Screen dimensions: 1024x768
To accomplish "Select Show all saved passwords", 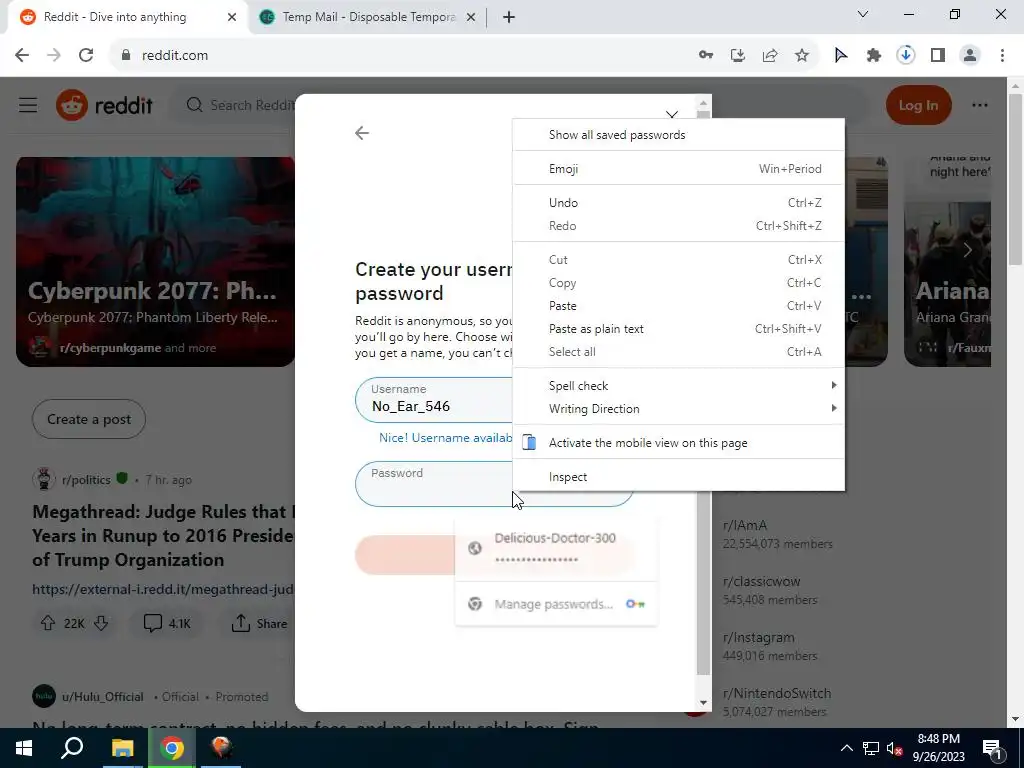I will coord(679,135).
